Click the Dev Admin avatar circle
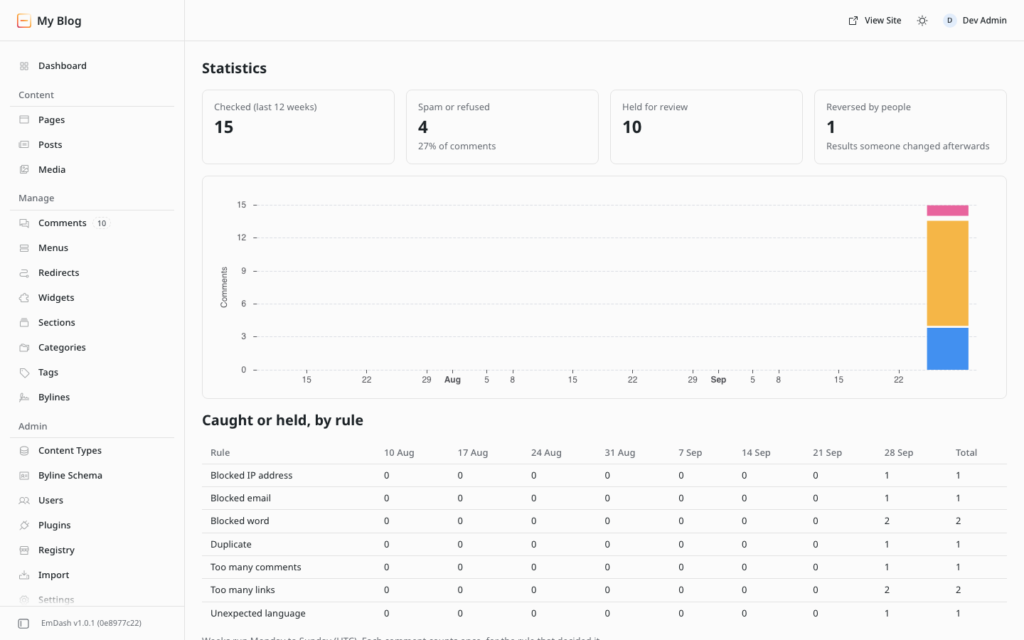Image resolution: width=1024 pixels, height=640 pixels. pyautogui.click(x=950, y=21)
